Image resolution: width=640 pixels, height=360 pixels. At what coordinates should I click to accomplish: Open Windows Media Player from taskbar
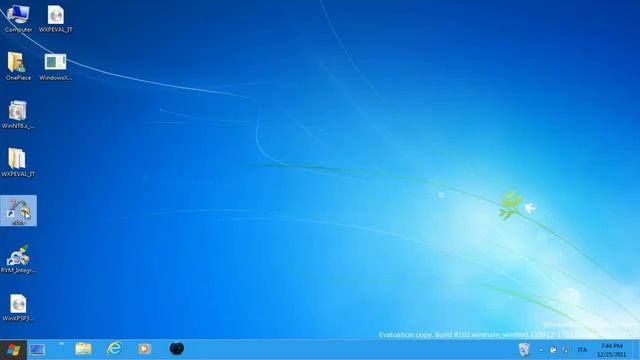(144, 349)
